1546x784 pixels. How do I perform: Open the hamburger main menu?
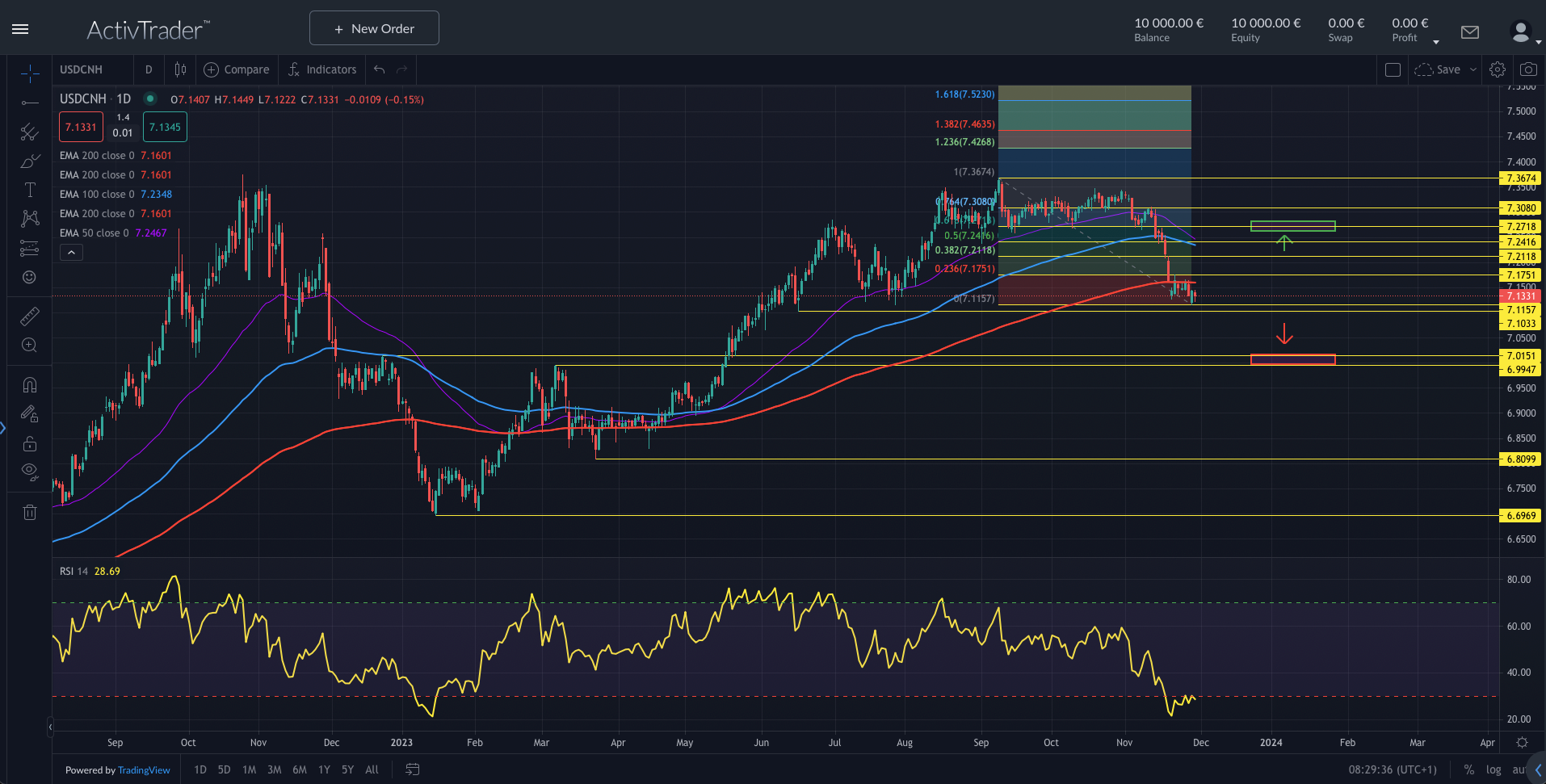click(20, 28)
